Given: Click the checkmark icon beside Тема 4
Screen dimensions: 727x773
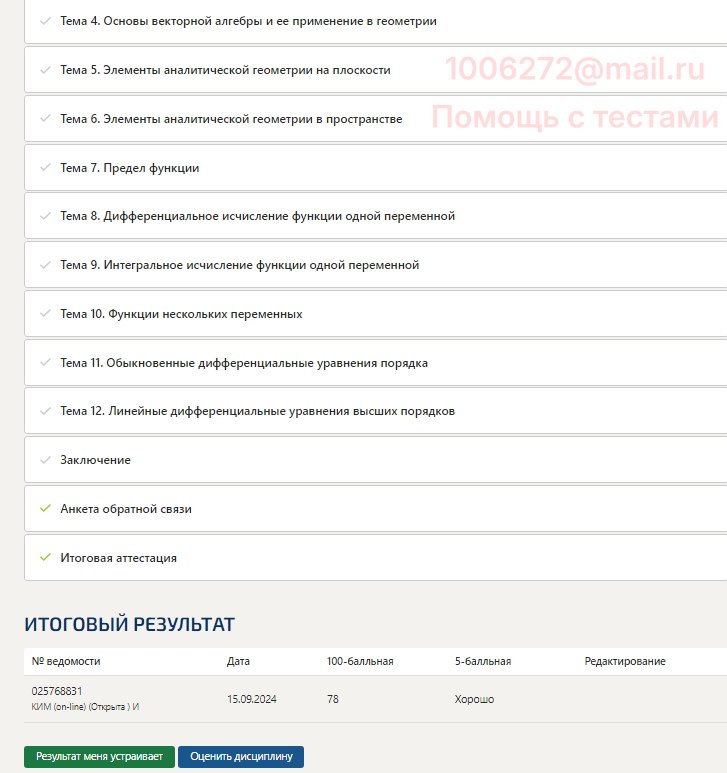Looking at the screenshot, I should click(x=45, y=21).
